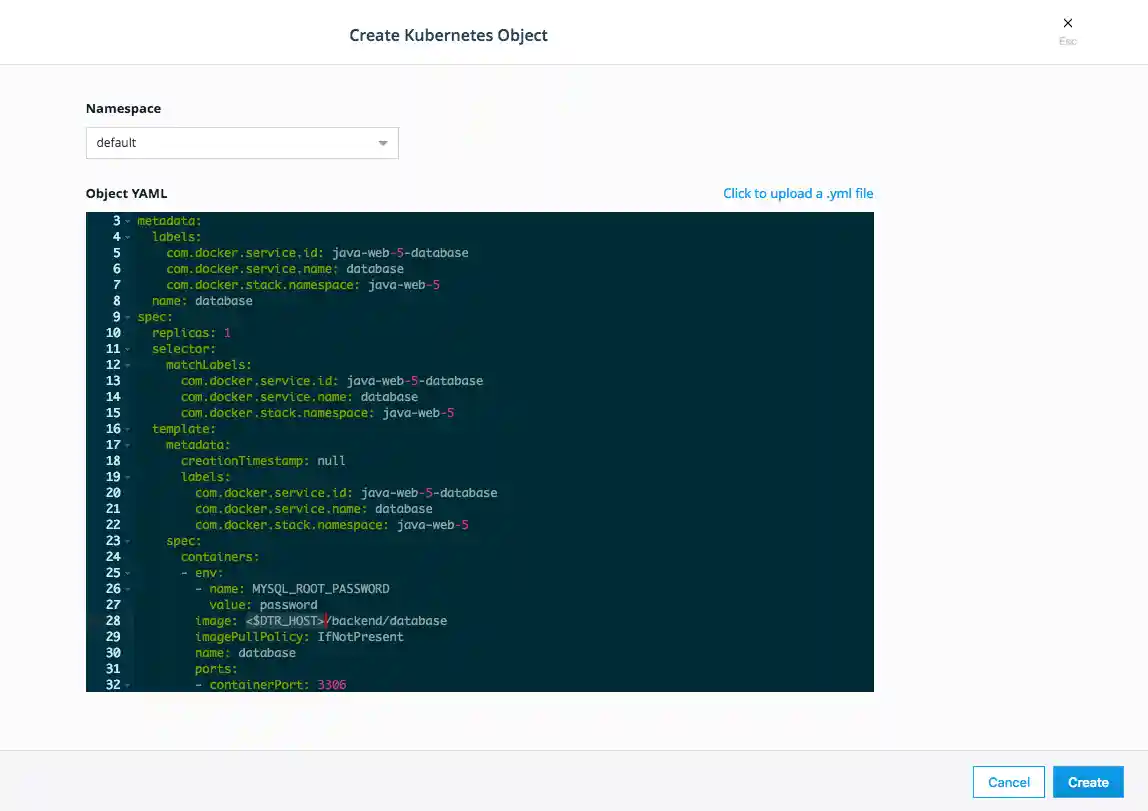Click the replicas value 1

tap(227, 333)
